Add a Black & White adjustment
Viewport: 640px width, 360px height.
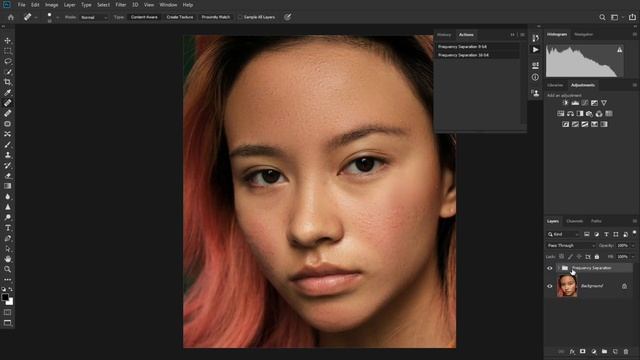click(580, 113)
